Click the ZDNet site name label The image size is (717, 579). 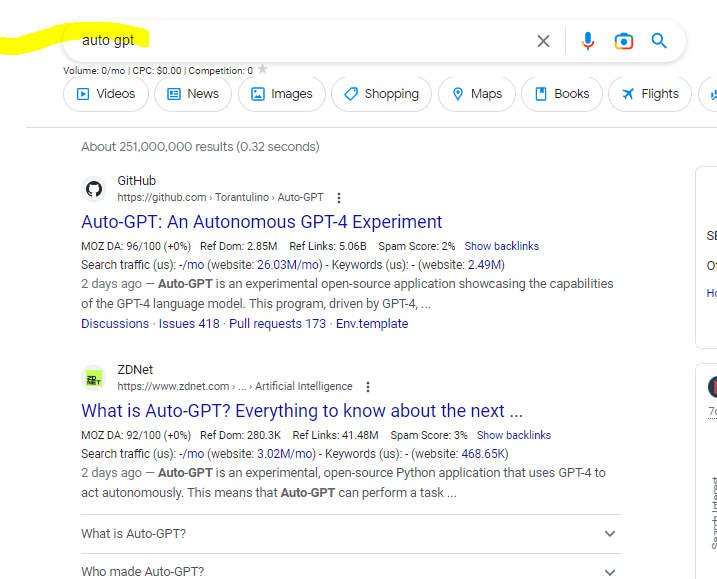(135, 370)
